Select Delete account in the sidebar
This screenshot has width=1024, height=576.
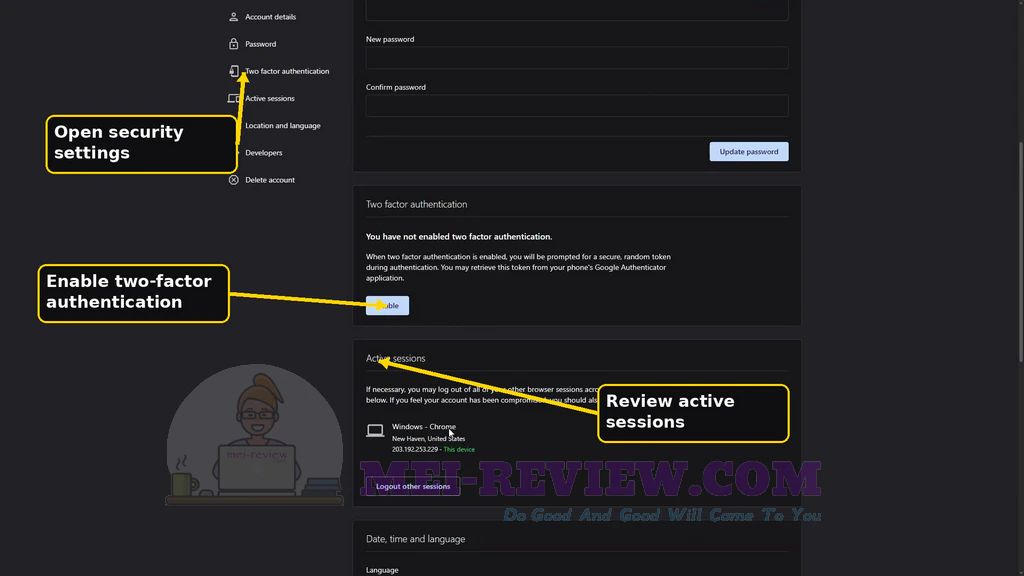pyautogui.click(x=270, y=180)
